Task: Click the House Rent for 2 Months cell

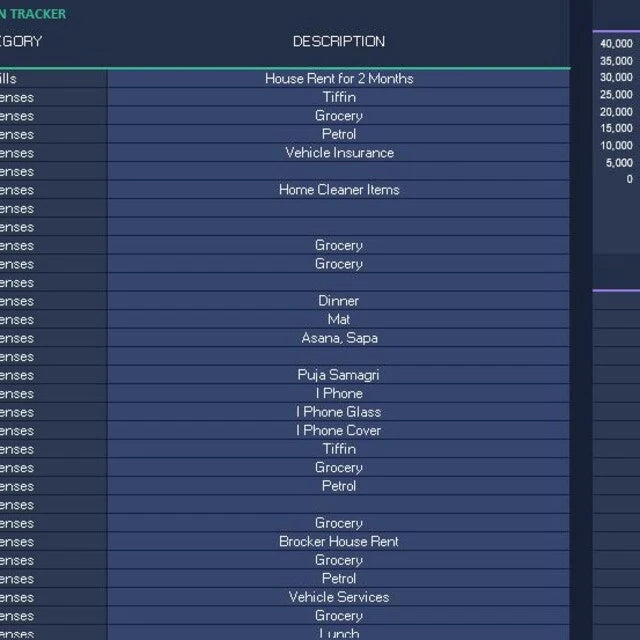Action: point(339,78)
